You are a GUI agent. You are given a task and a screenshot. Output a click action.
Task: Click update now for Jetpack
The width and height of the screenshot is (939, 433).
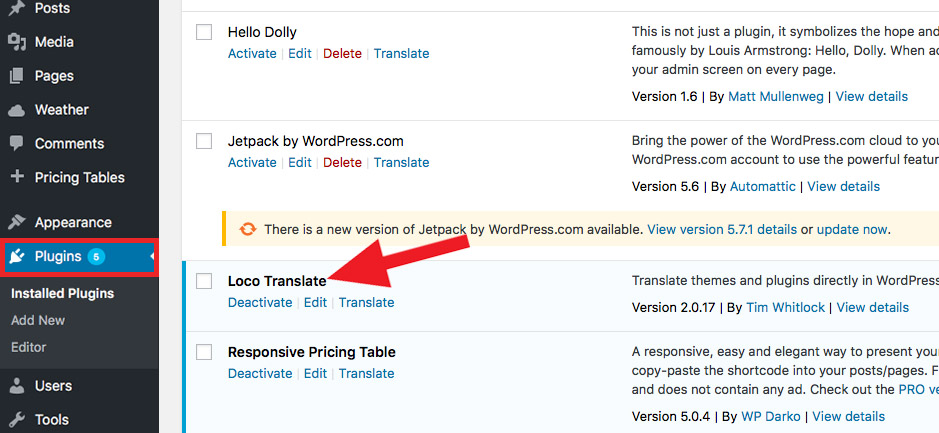(x=852, y=229)
